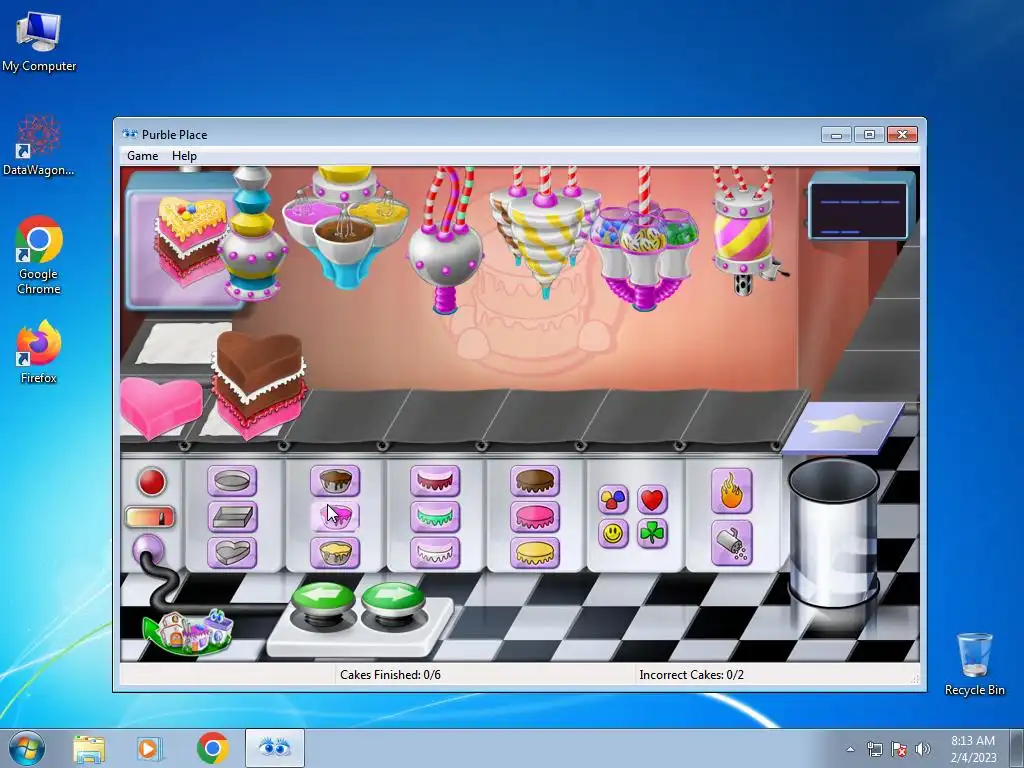Click the Incorrect Cakes: 0/2 status text
This screenshot has height=768, width=1024.
pos(692,675)
